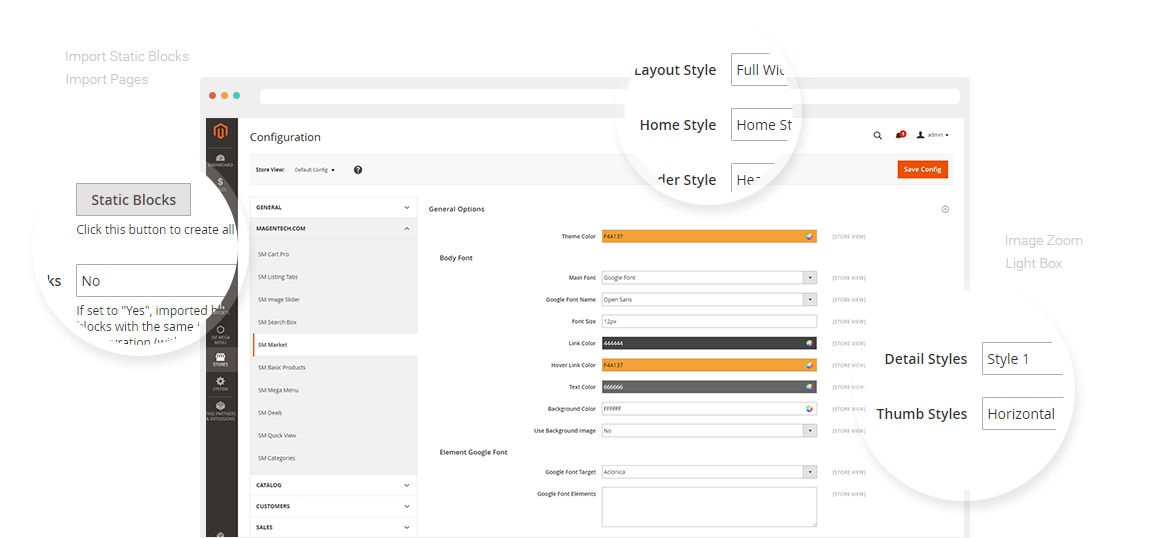This screenshot has height=538, width=1170.
Task: Expand the CUSTOMERS config section
Action: coord(334,506)
